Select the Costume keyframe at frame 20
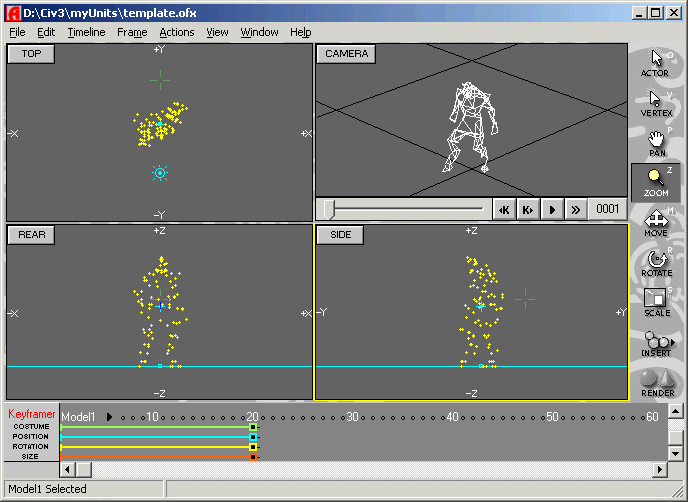688x502 pixels. coord(253,427)
